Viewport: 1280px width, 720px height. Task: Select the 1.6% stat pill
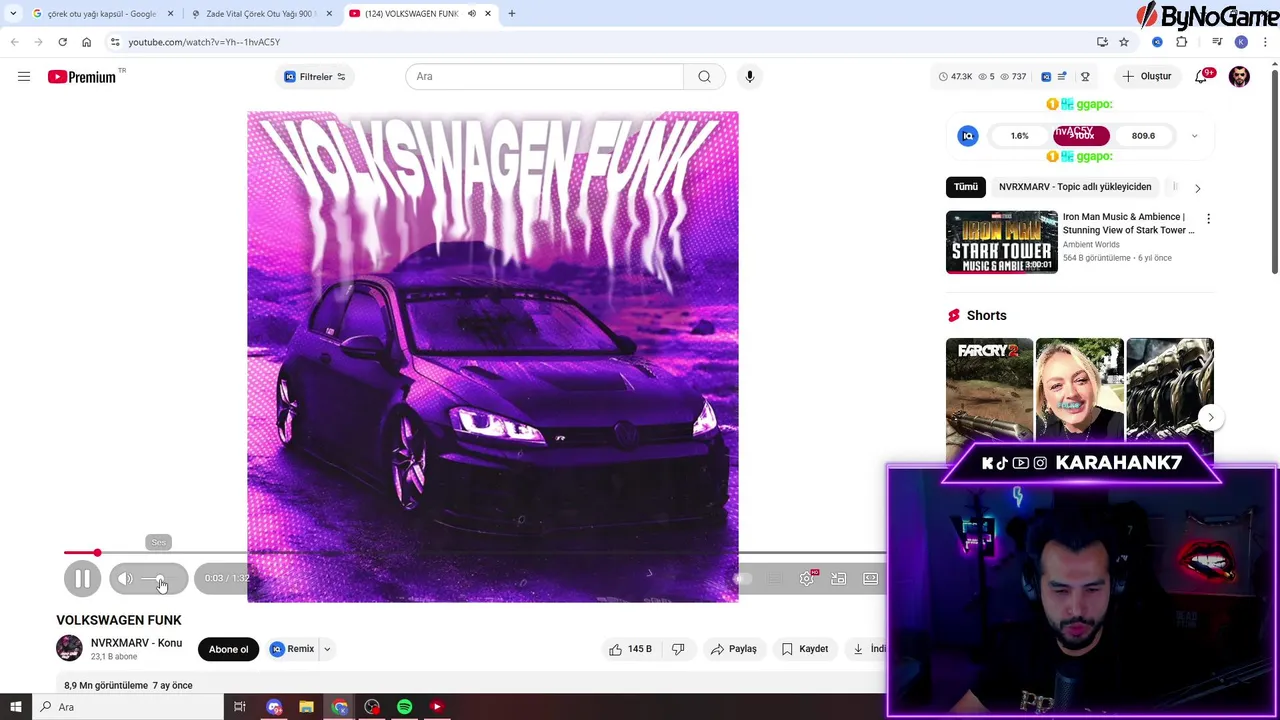pos(1019,136)
